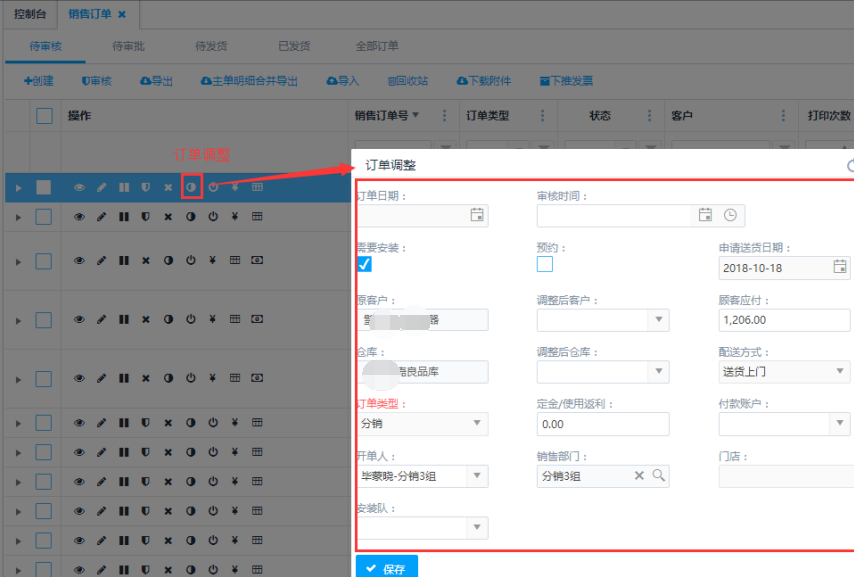Click the 导出 cloud download toolbar icon
Image resolution: width=854 pixels, height=577 pixels.
(156, 81)
